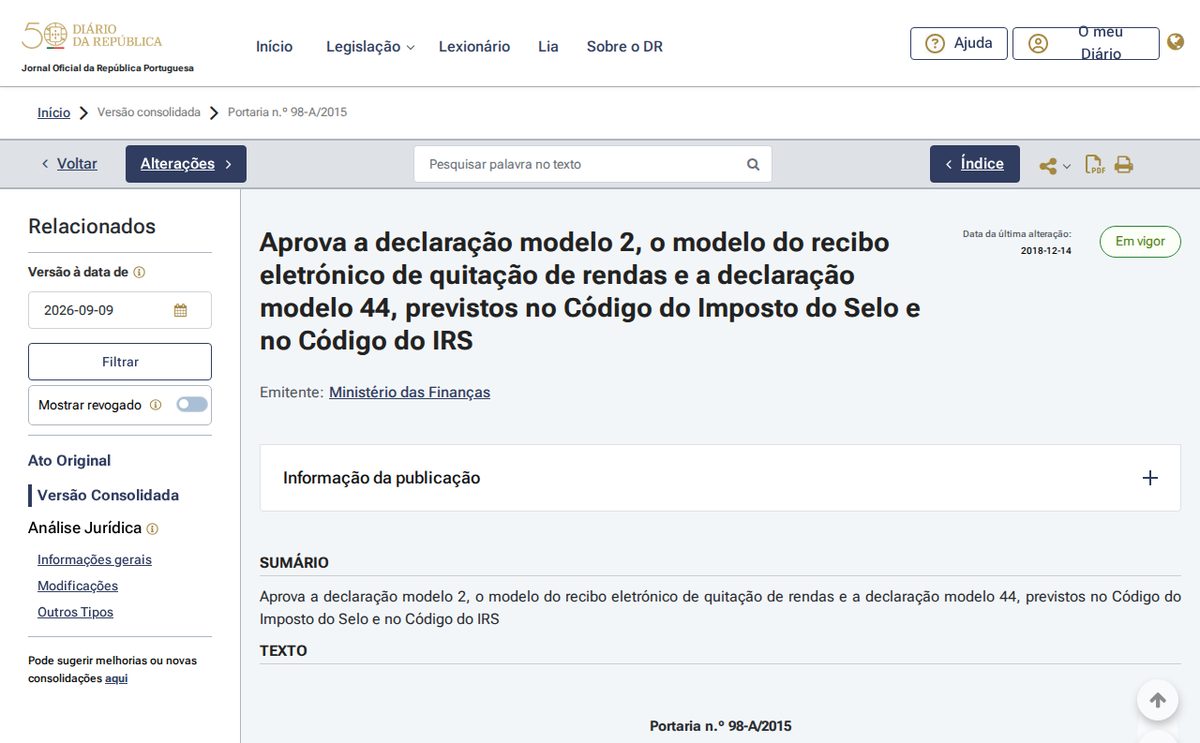Open the Ato Original link
This screenshot has height=743, width=1200.
coord(70,461)
